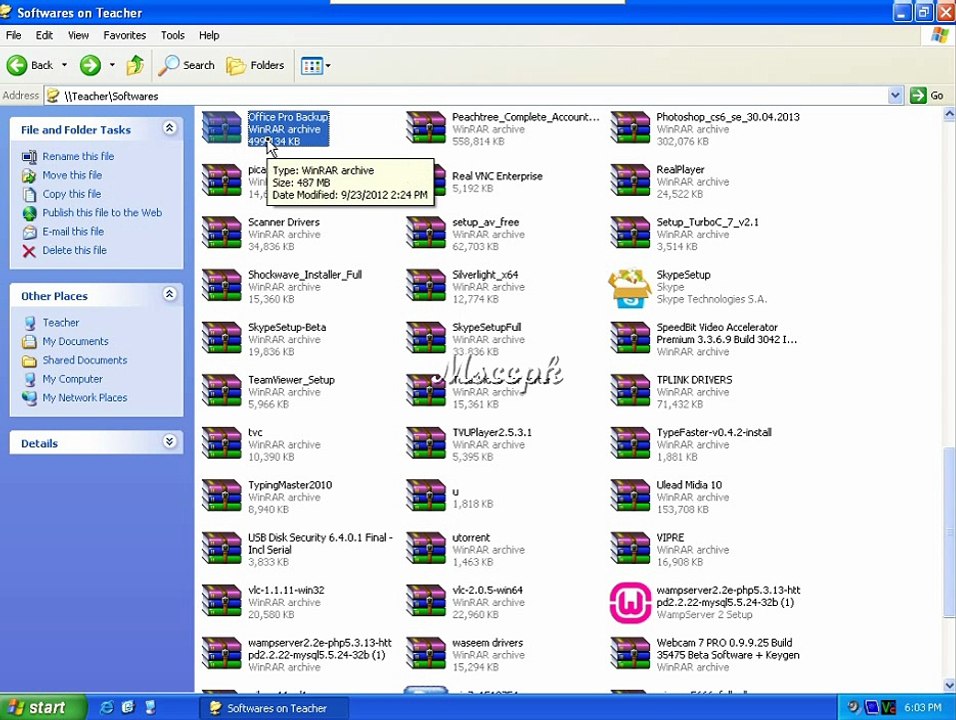Select the Scanner Drivers archive icon
The height and width of the screenshot is (720, 956).
[x=222, y=232]
